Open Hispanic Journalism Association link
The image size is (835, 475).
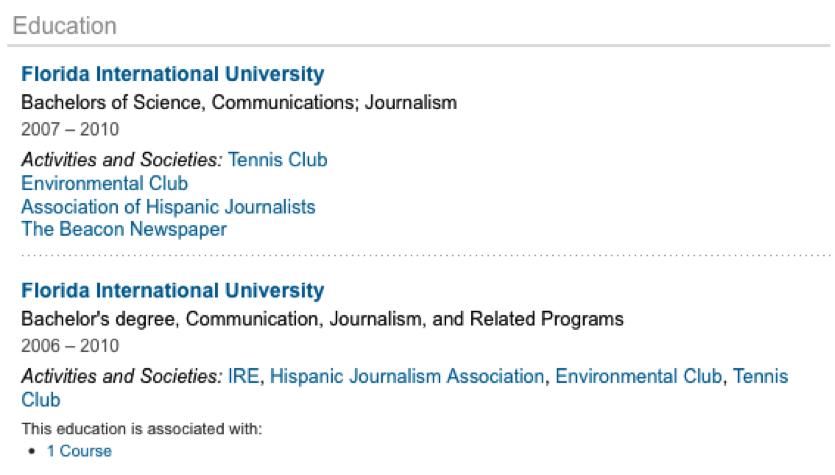click(x=407, y=376)
